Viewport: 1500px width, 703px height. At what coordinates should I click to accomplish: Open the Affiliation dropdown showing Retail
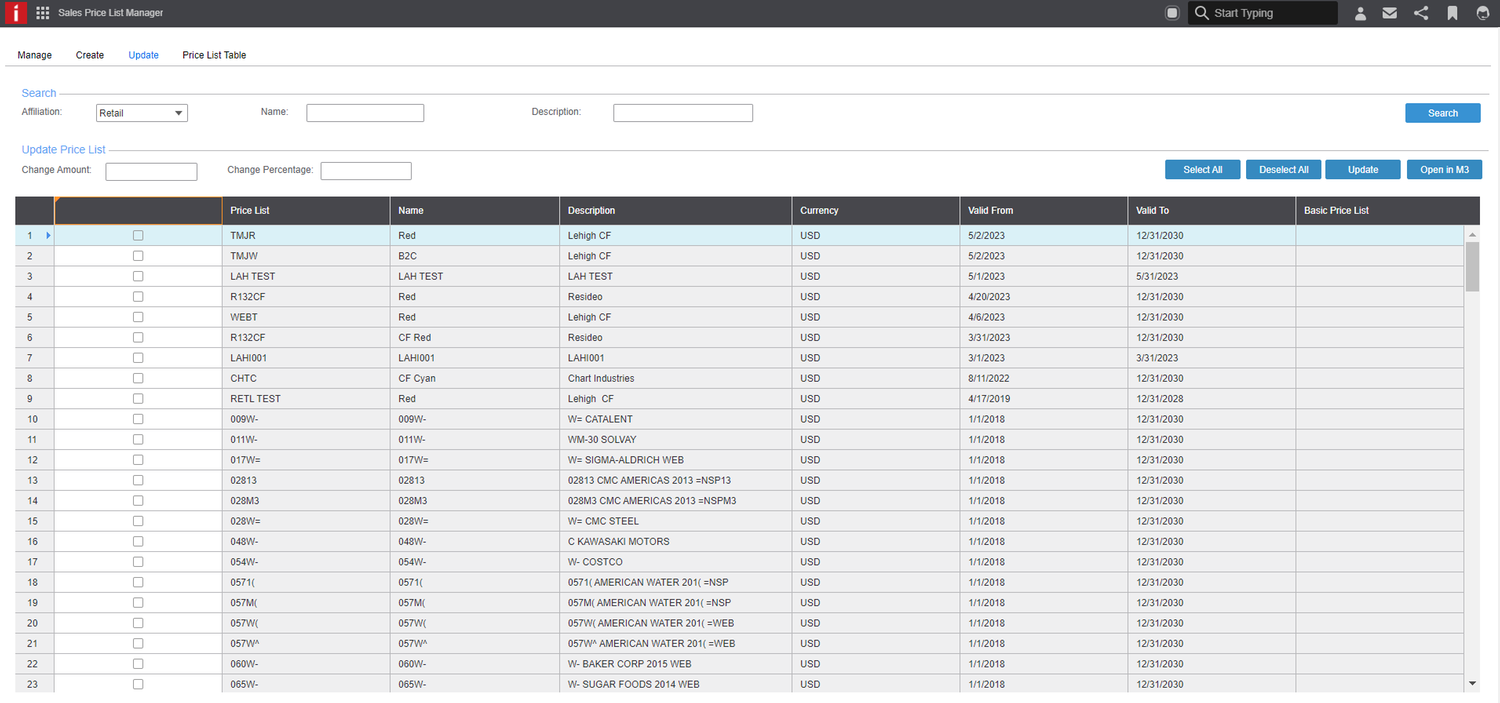[142, 113]
